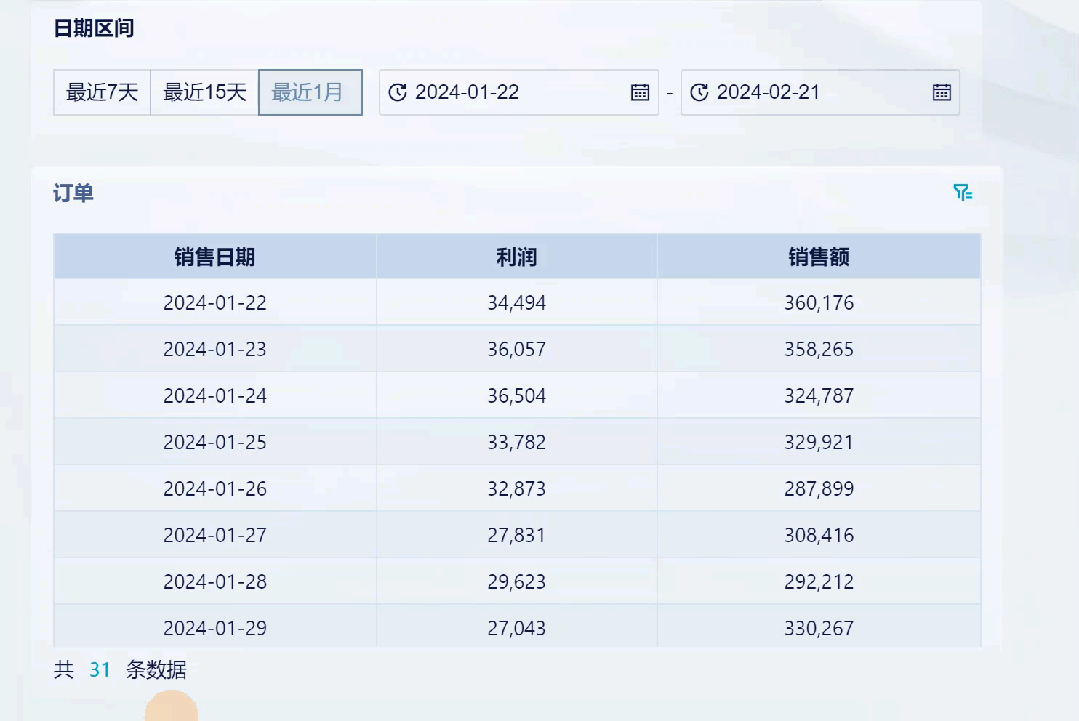Click the 日期区间 heading
Screen dimensions: 1079x721
(x=94, y=28)
